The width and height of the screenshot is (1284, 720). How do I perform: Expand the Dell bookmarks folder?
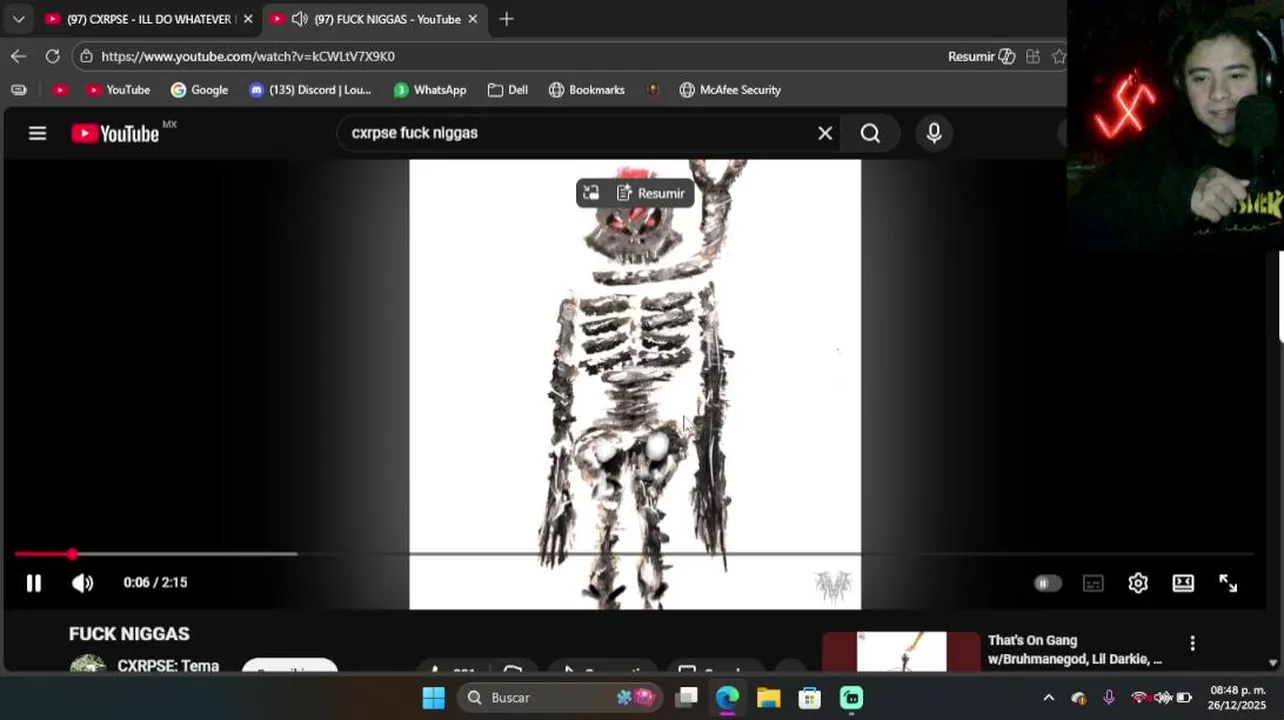pos(507,90)
